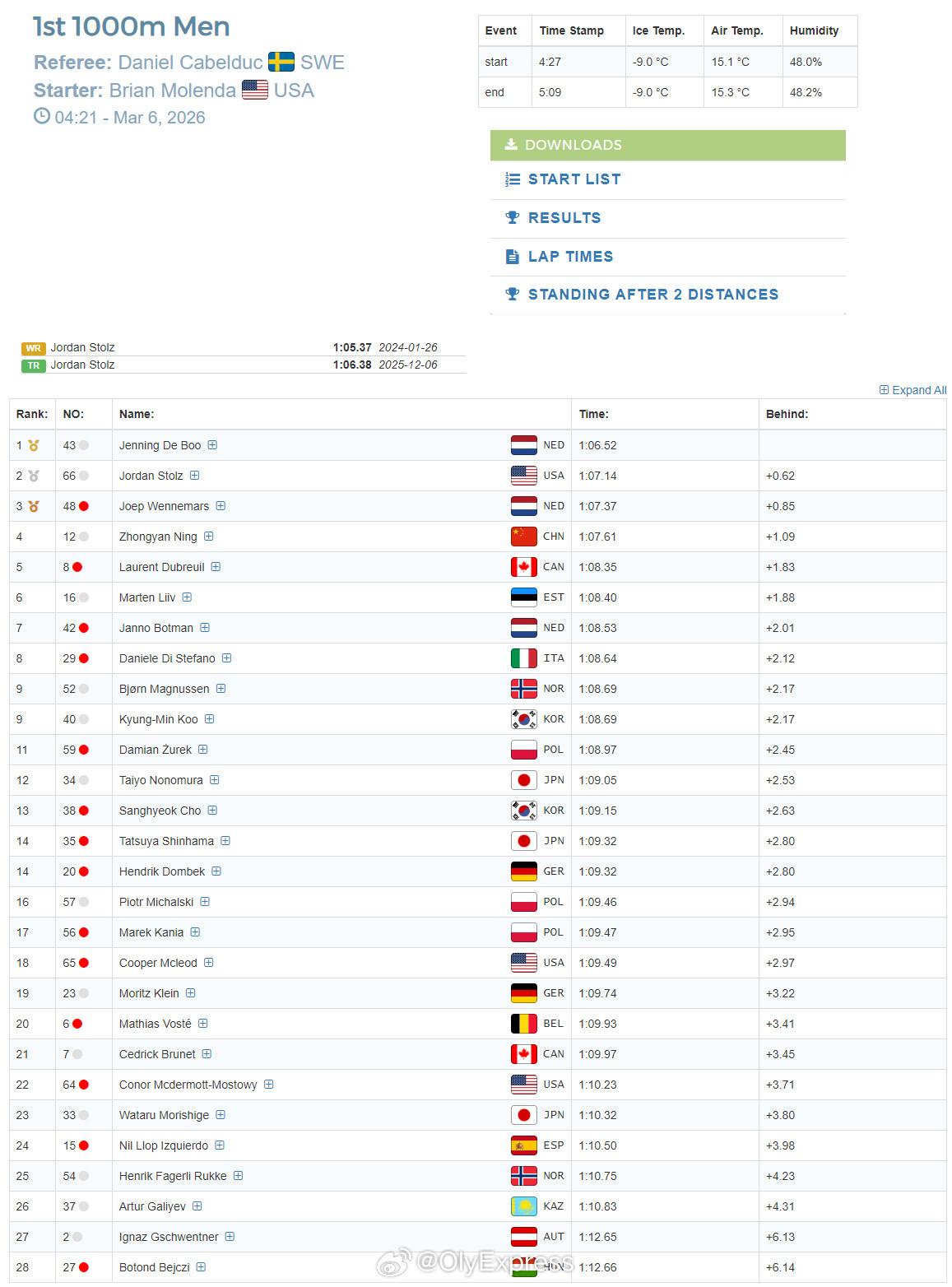Click the USA flag next to starter
The height and width of the screenshot is (1287, 952).
coord(255,90)
